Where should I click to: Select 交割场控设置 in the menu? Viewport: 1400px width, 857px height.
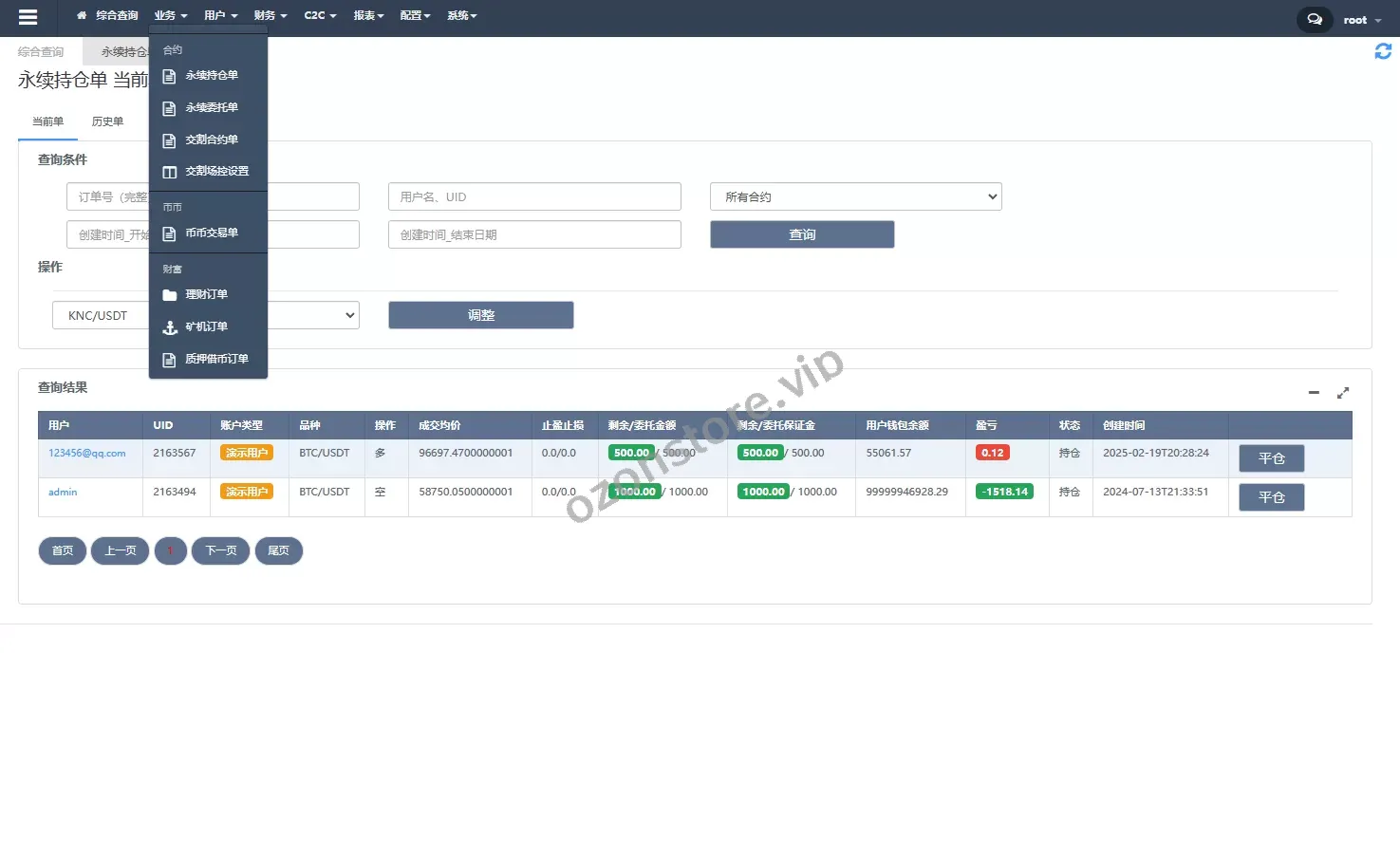216,172
